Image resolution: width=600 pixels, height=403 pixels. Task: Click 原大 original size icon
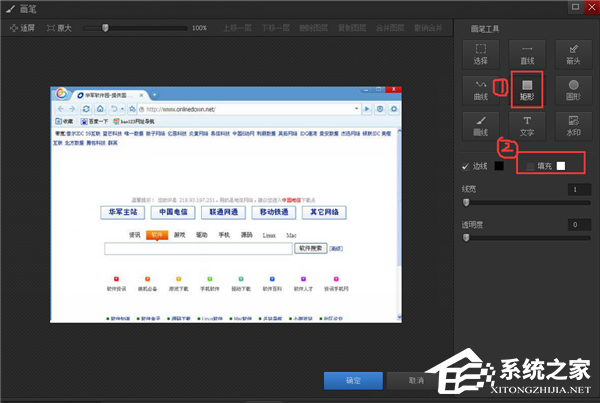59,28
